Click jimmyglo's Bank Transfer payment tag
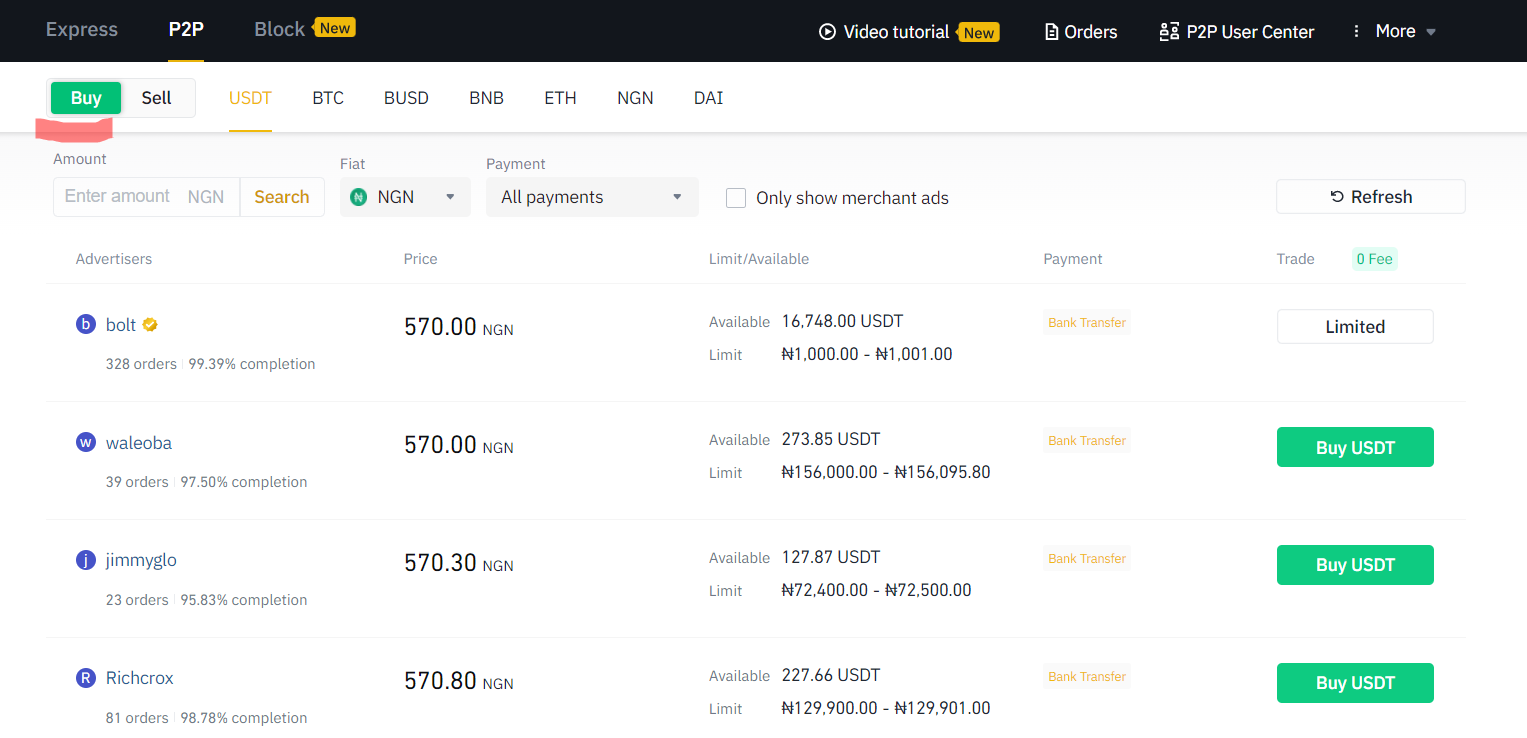 click(x=1087, y=559)
